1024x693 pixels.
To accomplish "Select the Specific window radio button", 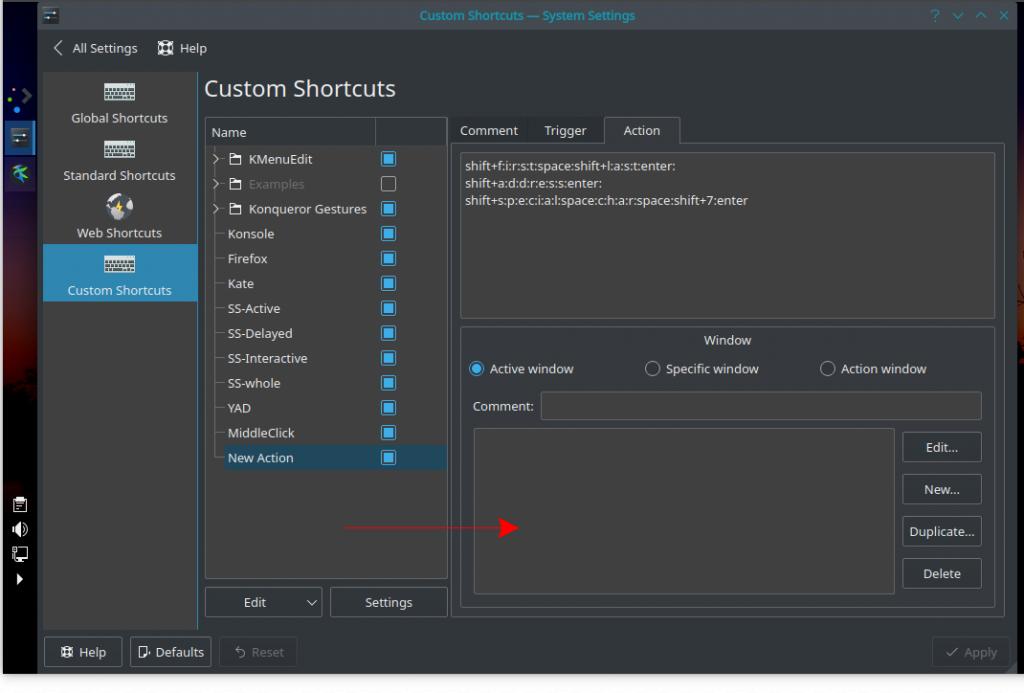I will (x=653, y=369).
